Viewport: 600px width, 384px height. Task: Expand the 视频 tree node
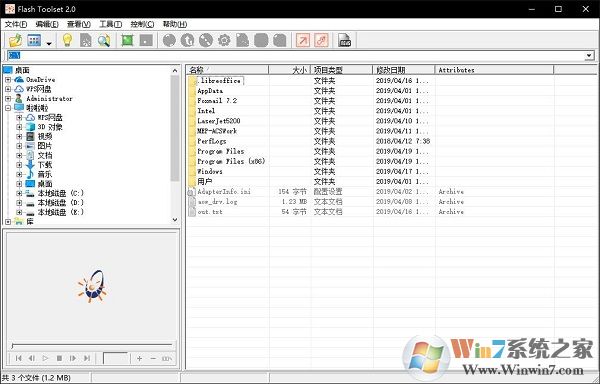[x=19, y=137]
